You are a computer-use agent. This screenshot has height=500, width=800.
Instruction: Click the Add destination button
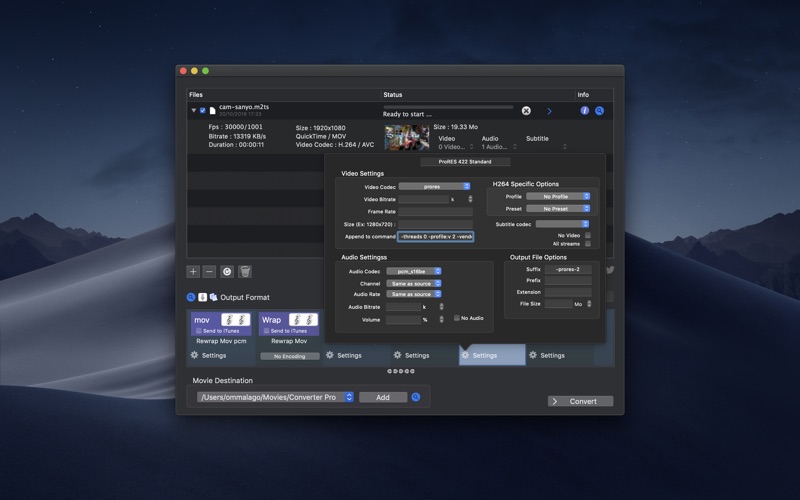(x=383, y=397)
